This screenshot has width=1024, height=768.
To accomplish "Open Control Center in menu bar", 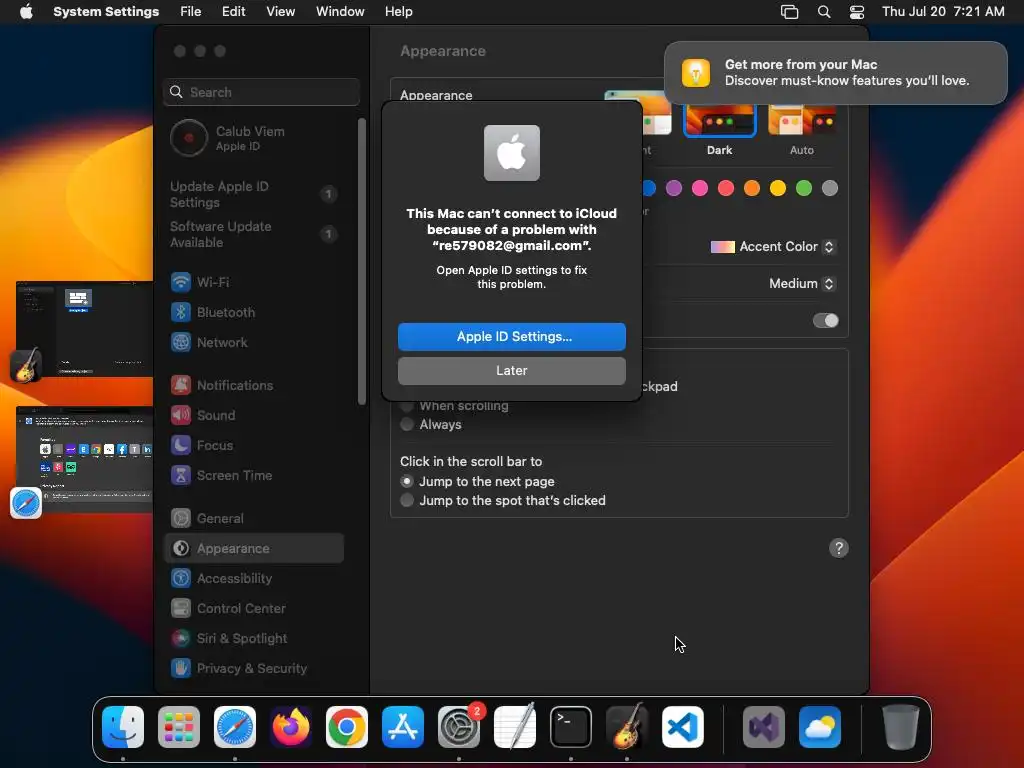I will click(857, 12).
